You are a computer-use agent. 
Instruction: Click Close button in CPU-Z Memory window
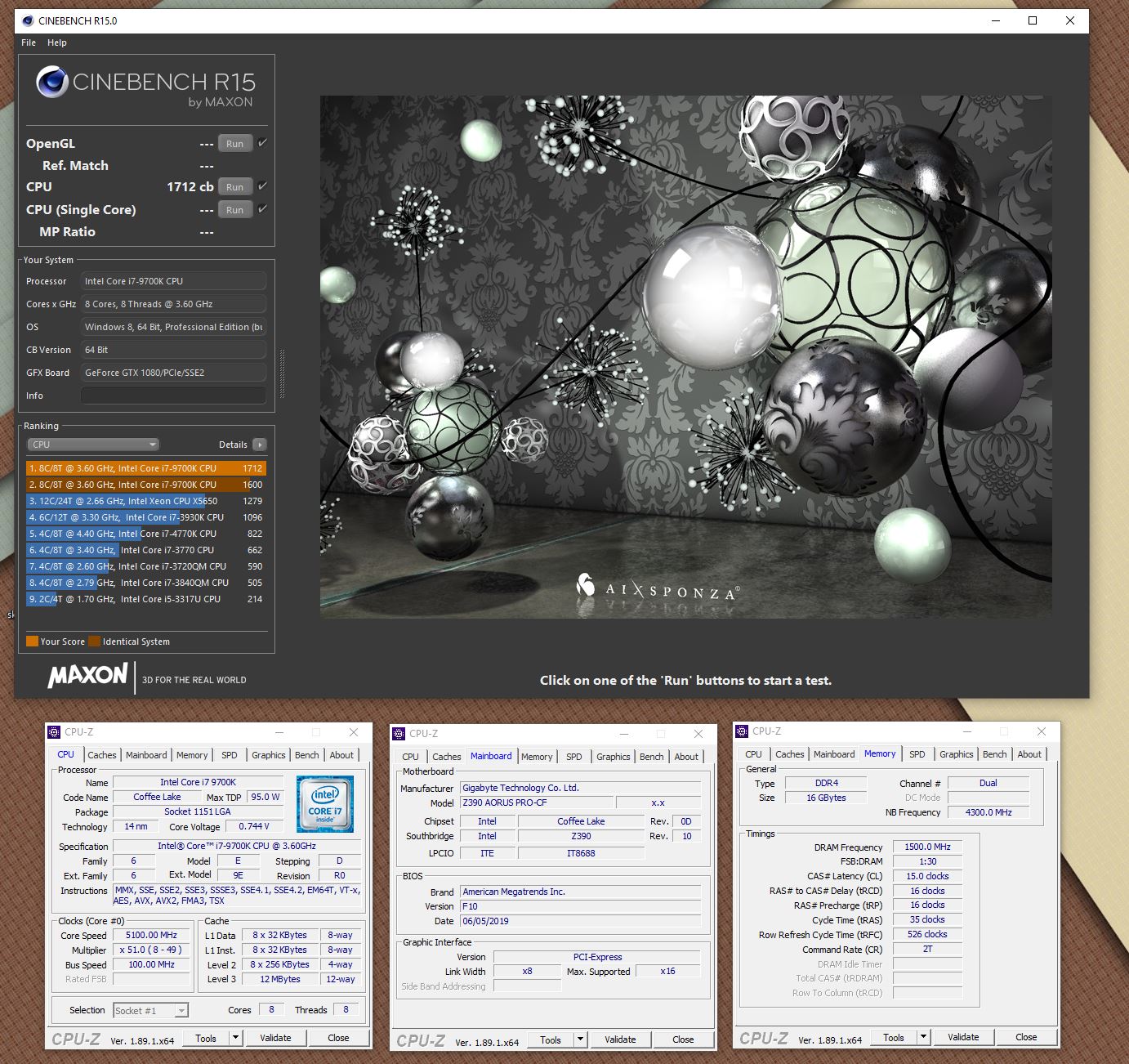click(x=1026, y=1037)
